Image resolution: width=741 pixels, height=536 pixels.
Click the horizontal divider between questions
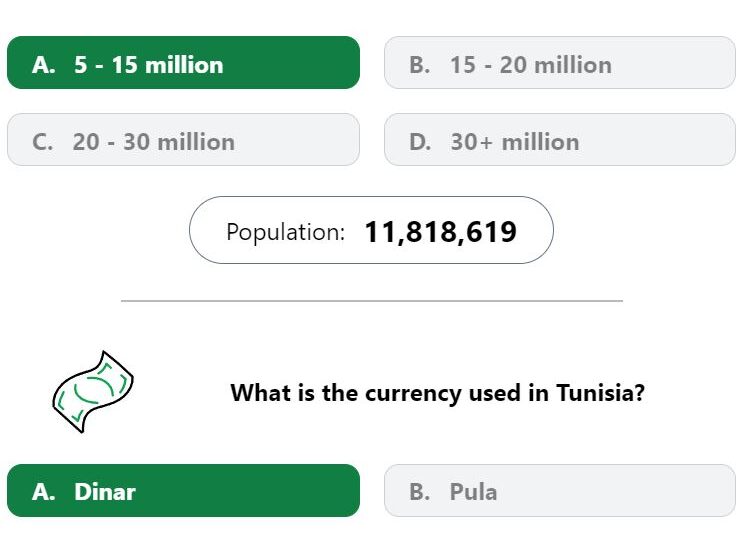pos(372,300)
